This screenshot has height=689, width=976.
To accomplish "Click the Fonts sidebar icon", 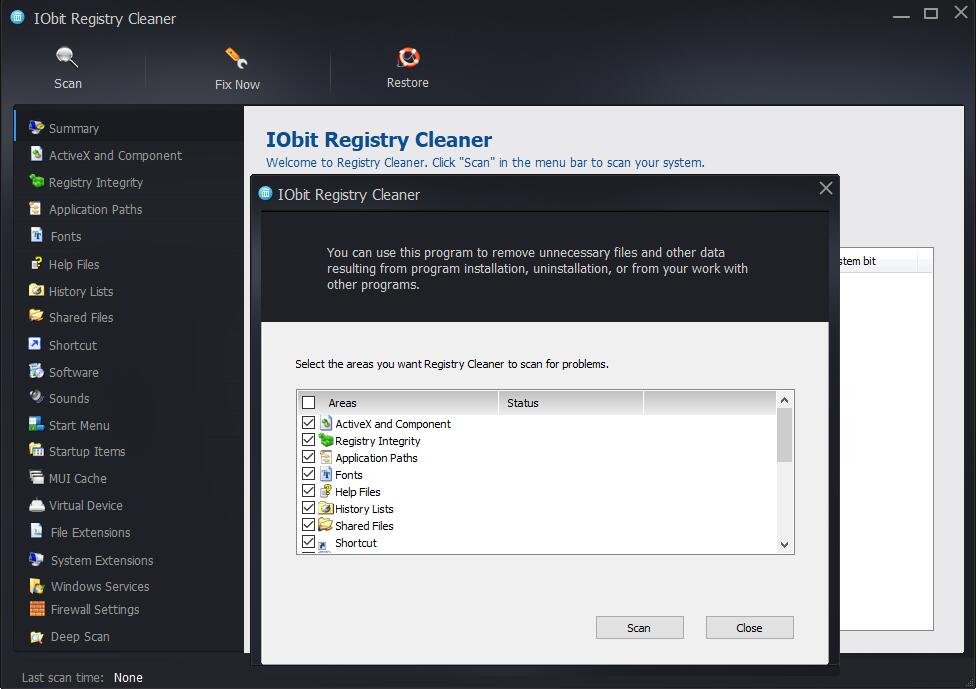I will tap(36, 235).
